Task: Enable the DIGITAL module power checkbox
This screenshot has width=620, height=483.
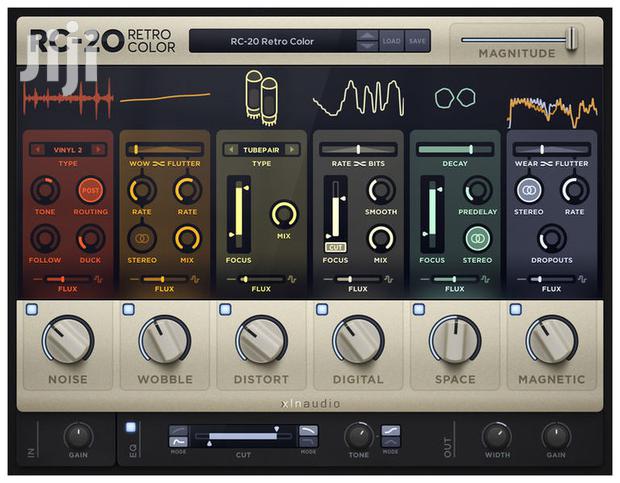Action: 322,309
